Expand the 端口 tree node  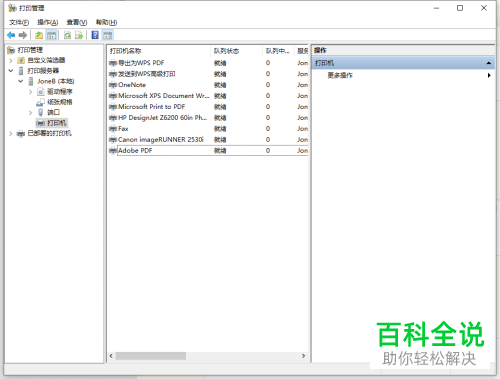point(30,112)
